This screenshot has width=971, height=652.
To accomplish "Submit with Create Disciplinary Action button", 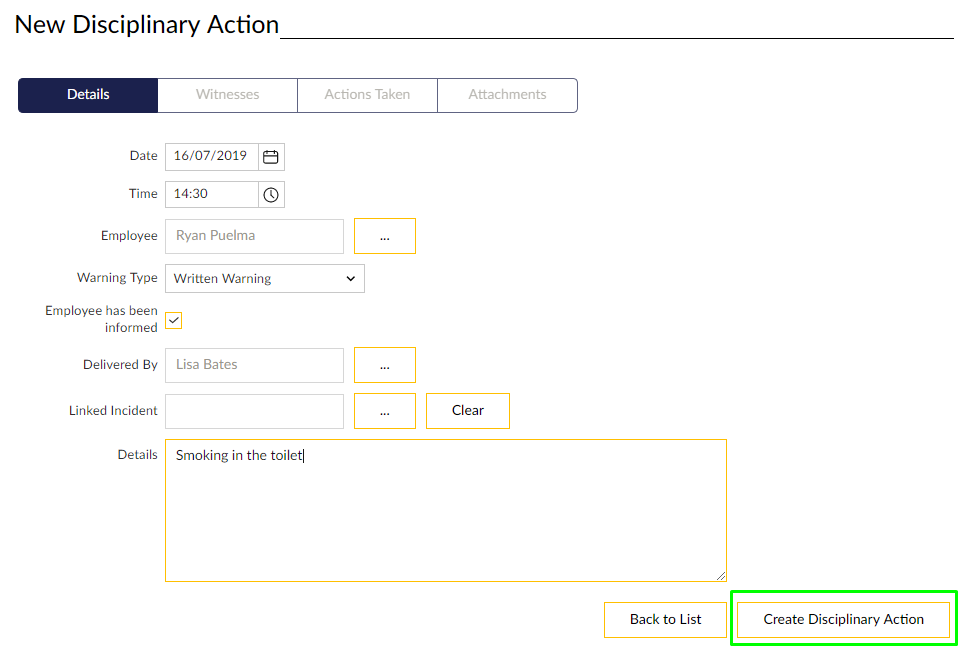I will click(x=843, y=619).
